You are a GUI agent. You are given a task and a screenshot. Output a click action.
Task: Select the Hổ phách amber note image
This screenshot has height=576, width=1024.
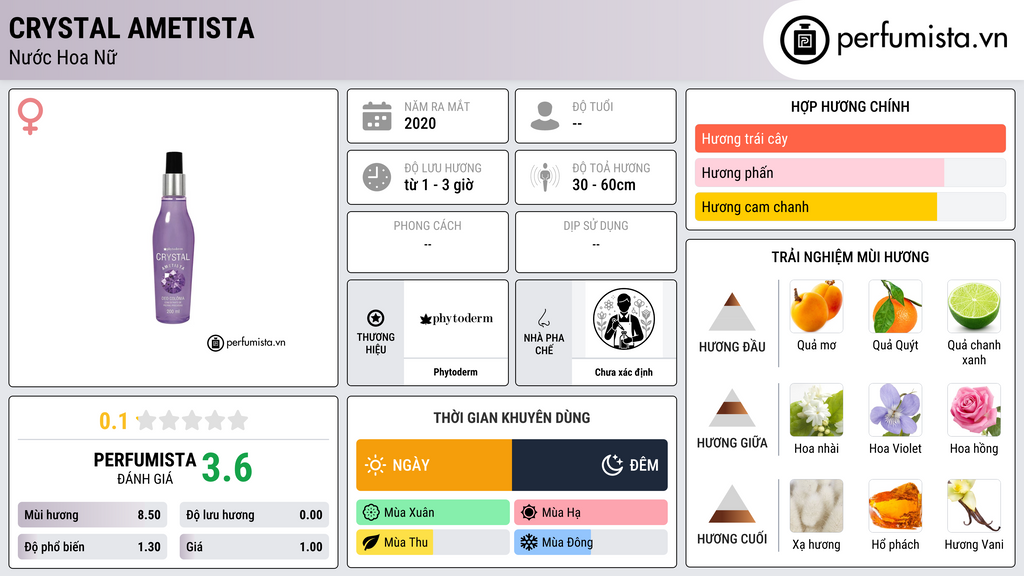coord(895,506)
